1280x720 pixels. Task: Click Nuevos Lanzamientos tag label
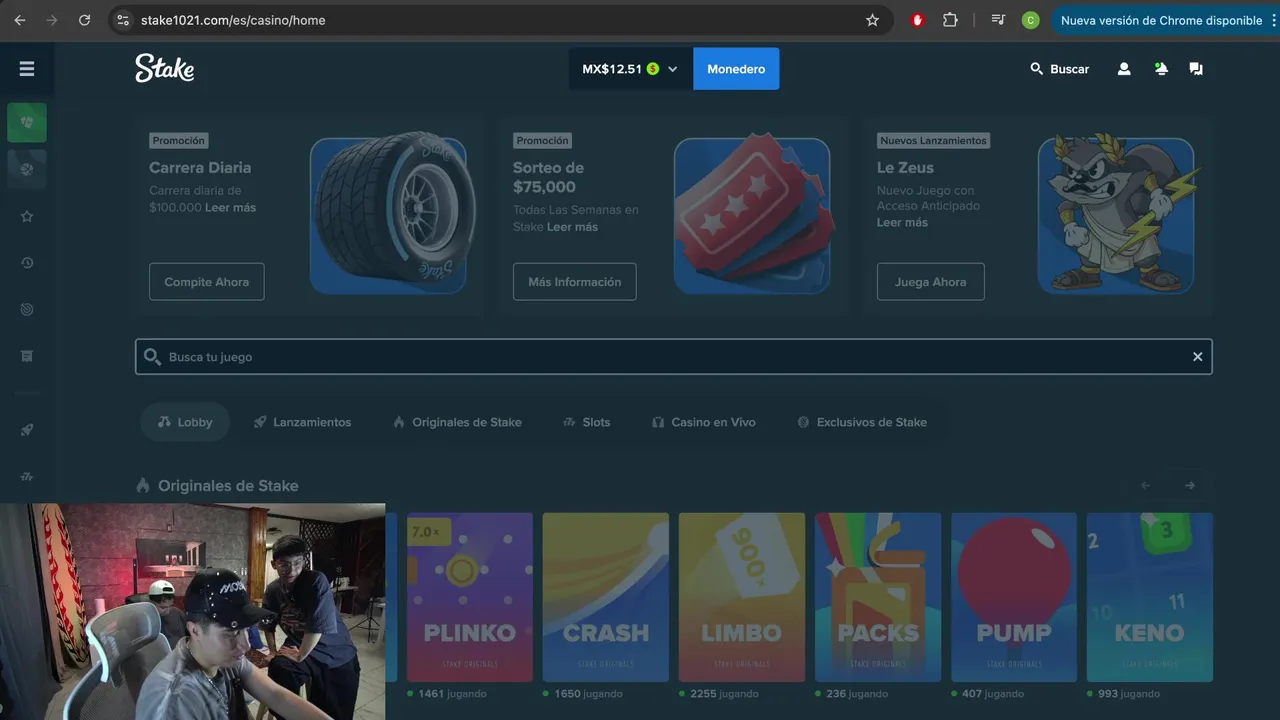tap(933, 141)
